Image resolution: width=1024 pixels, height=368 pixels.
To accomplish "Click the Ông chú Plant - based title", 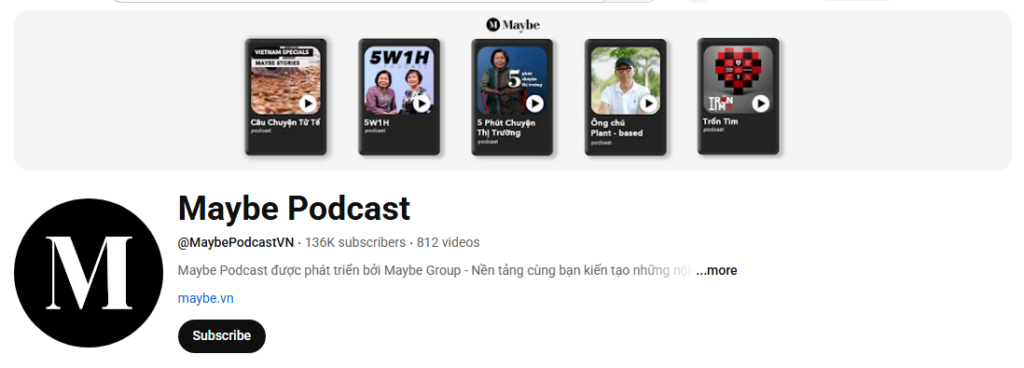I will (616, 128).
